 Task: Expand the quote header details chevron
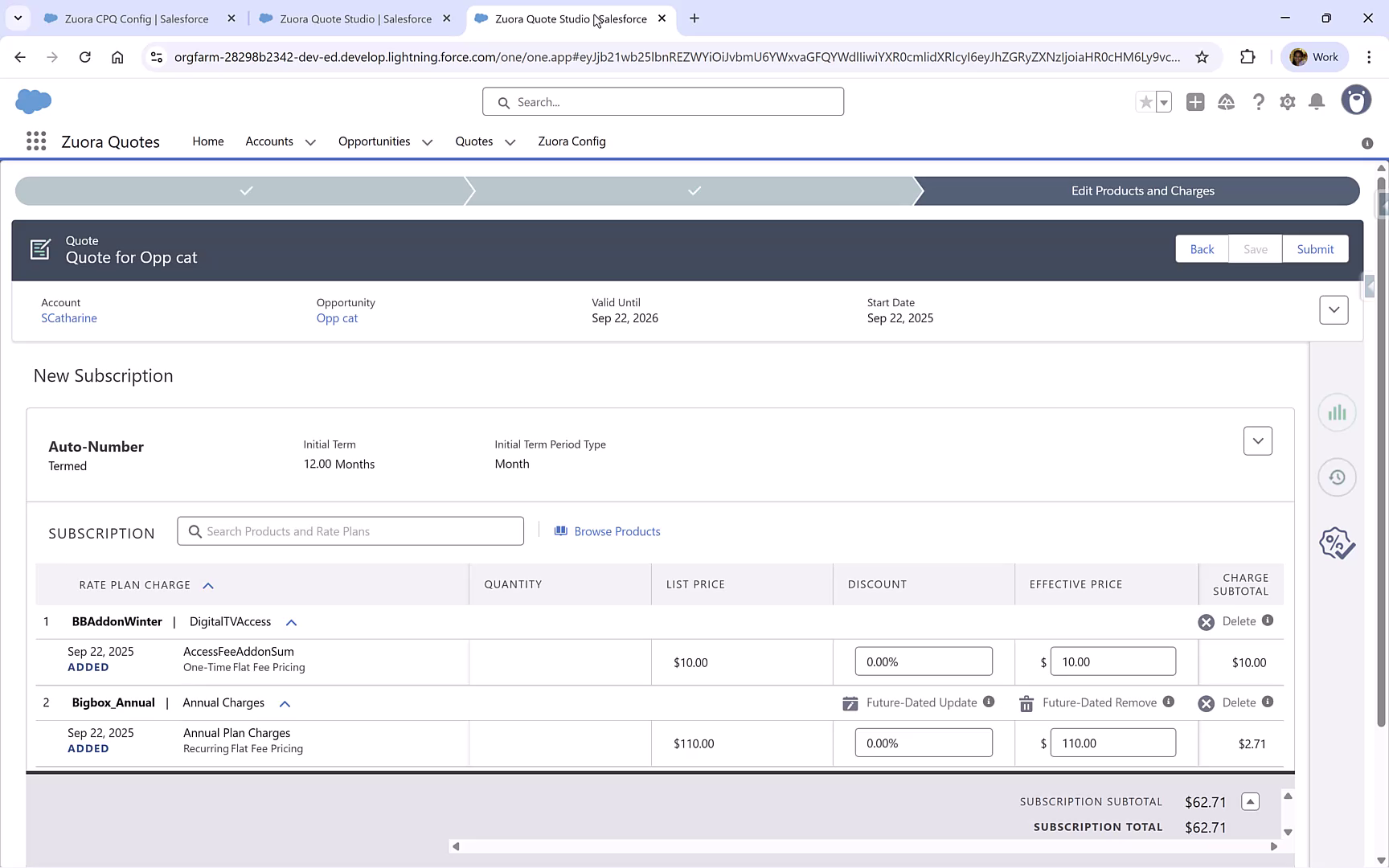click(x=1334, y=309)
